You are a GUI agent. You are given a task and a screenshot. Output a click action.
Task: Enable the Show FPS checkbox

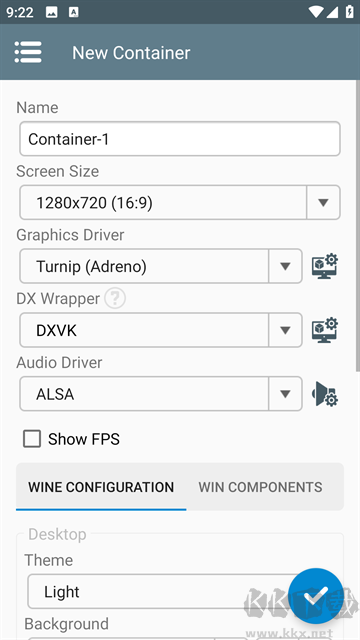32,439
